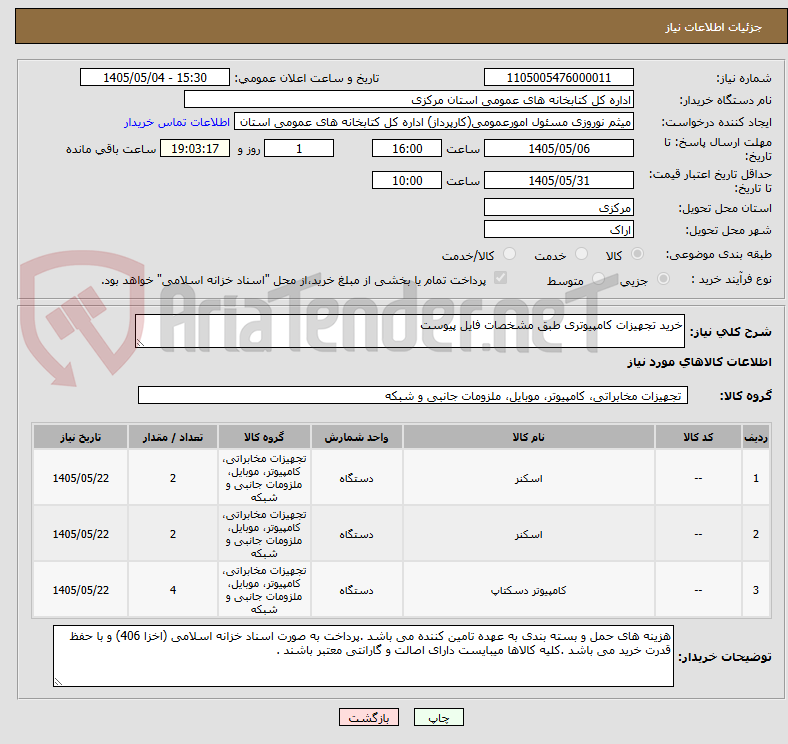Select the کالا radio button

[637, 254]
